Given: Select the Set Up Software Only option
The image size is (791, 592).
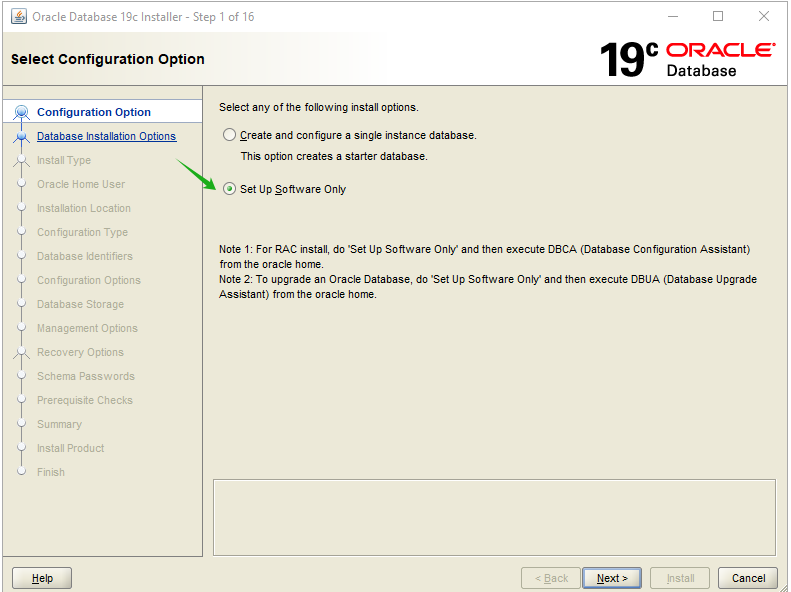Looking at the screenshot, I should click(x=229, y=189).
